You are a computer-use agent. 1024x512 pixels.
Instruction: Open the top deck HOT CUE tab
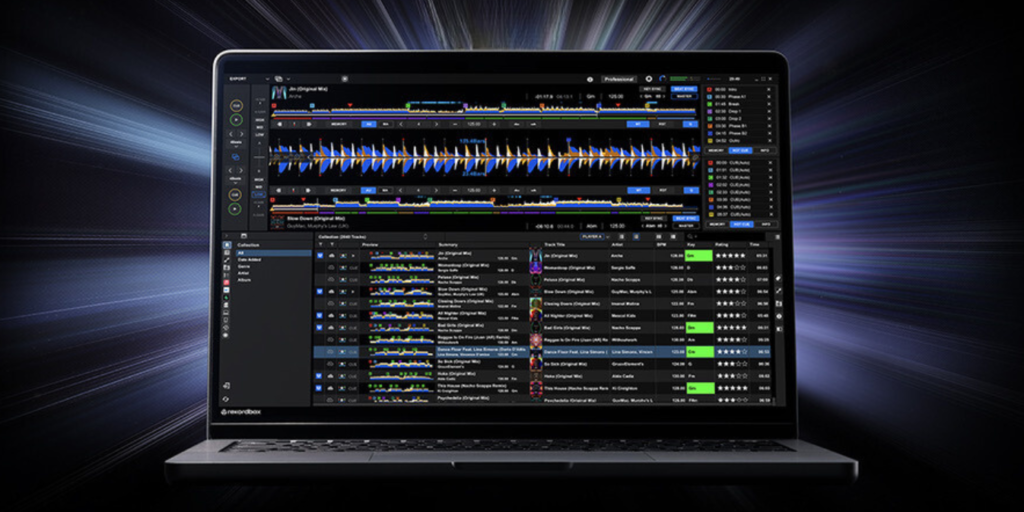[741, 150]
